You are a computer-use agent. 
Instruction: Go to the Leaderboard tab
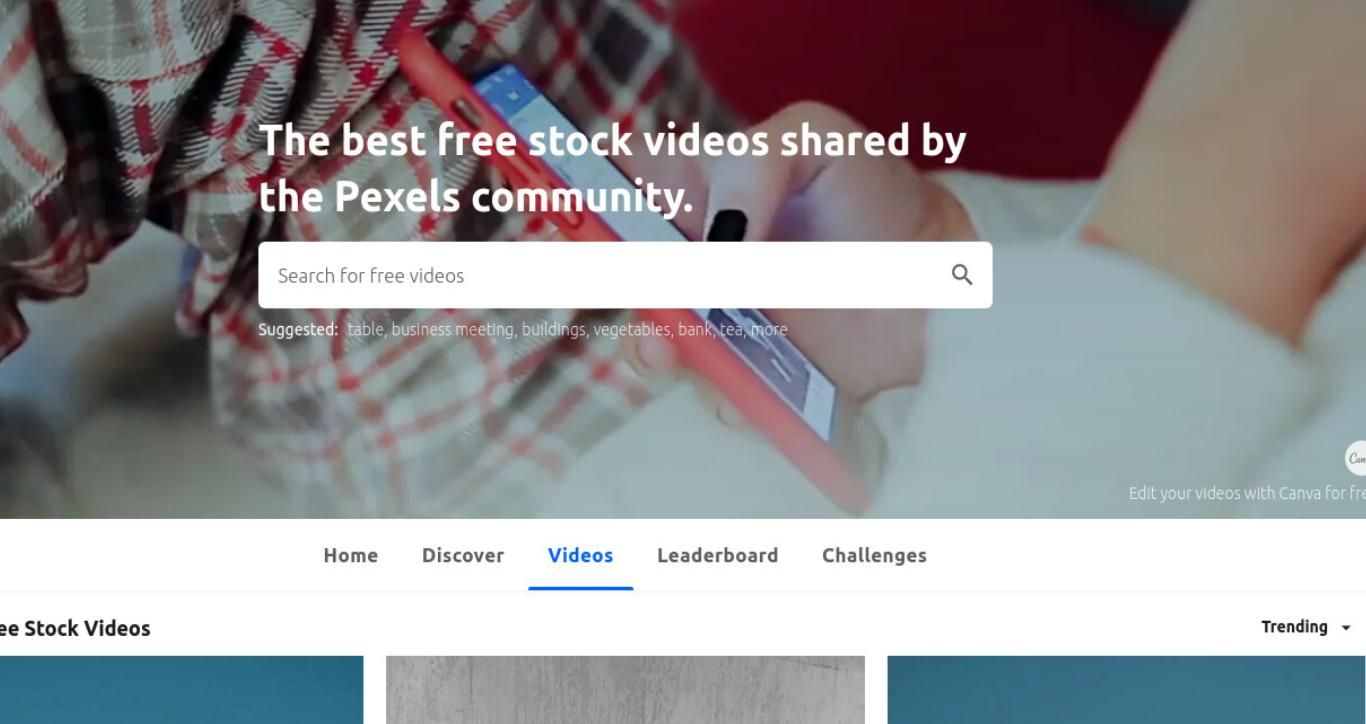(x=717, y=555)
